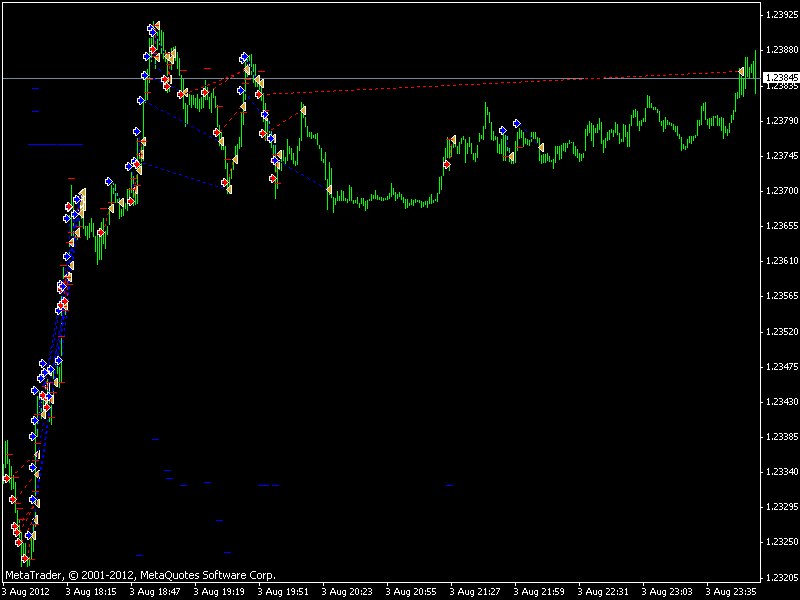Select the 1.23295 price level
Screen dimensions: 800x600
coord(782,507)
